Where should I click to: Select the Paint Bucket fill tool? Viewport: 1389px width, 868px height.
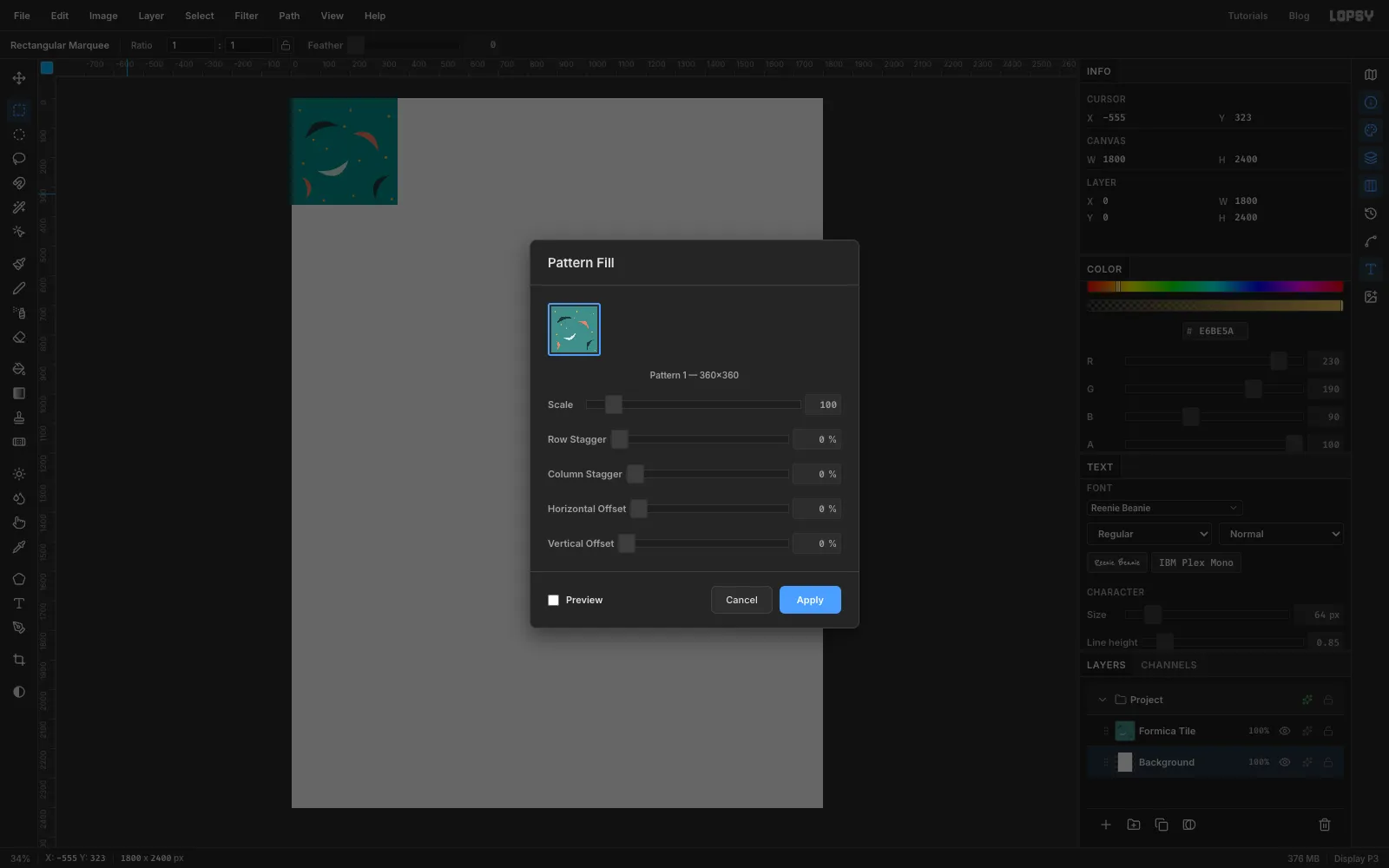point(19,369)
